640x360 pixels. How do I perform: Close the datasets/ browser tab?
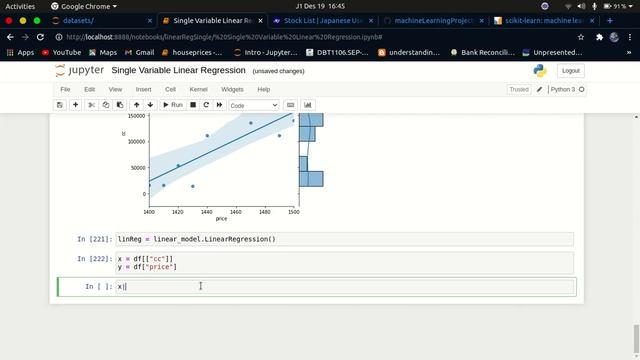click(150, 20)
